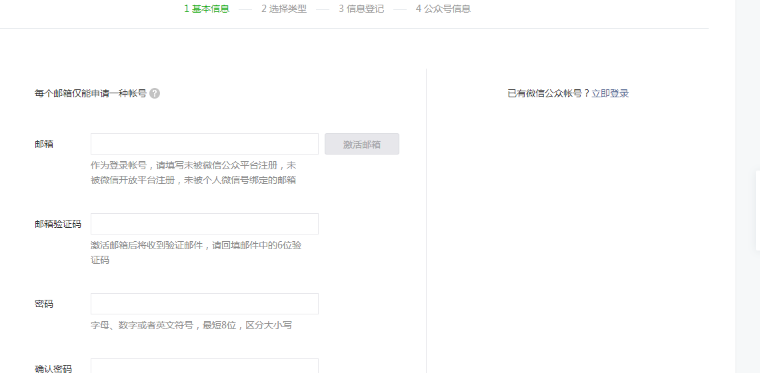
Task: Click the 激活邮箱 button
Action: pyautogui.click(x=362, y=144)
